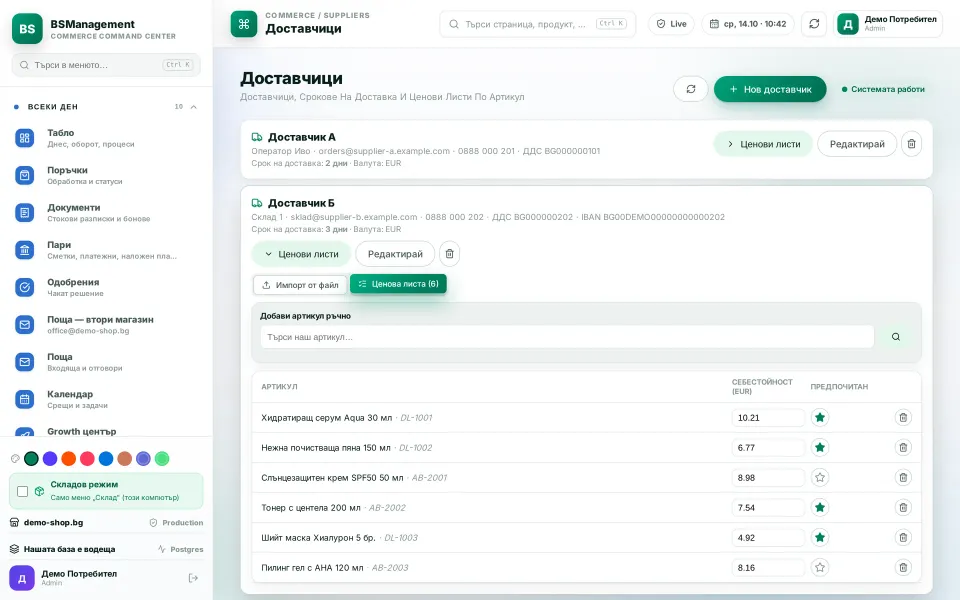
Task: Click the refresh icon in the top bar
Action: [x=814, y=24]
